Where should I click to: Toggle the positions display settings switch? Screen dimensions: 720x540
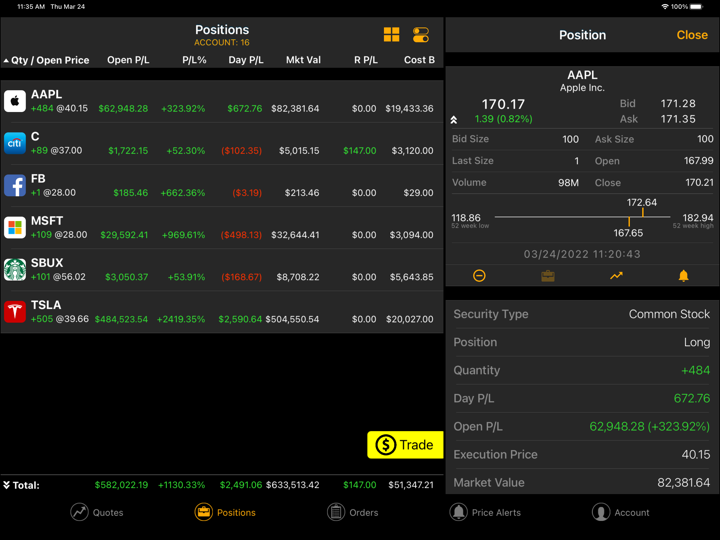[421, 35]
